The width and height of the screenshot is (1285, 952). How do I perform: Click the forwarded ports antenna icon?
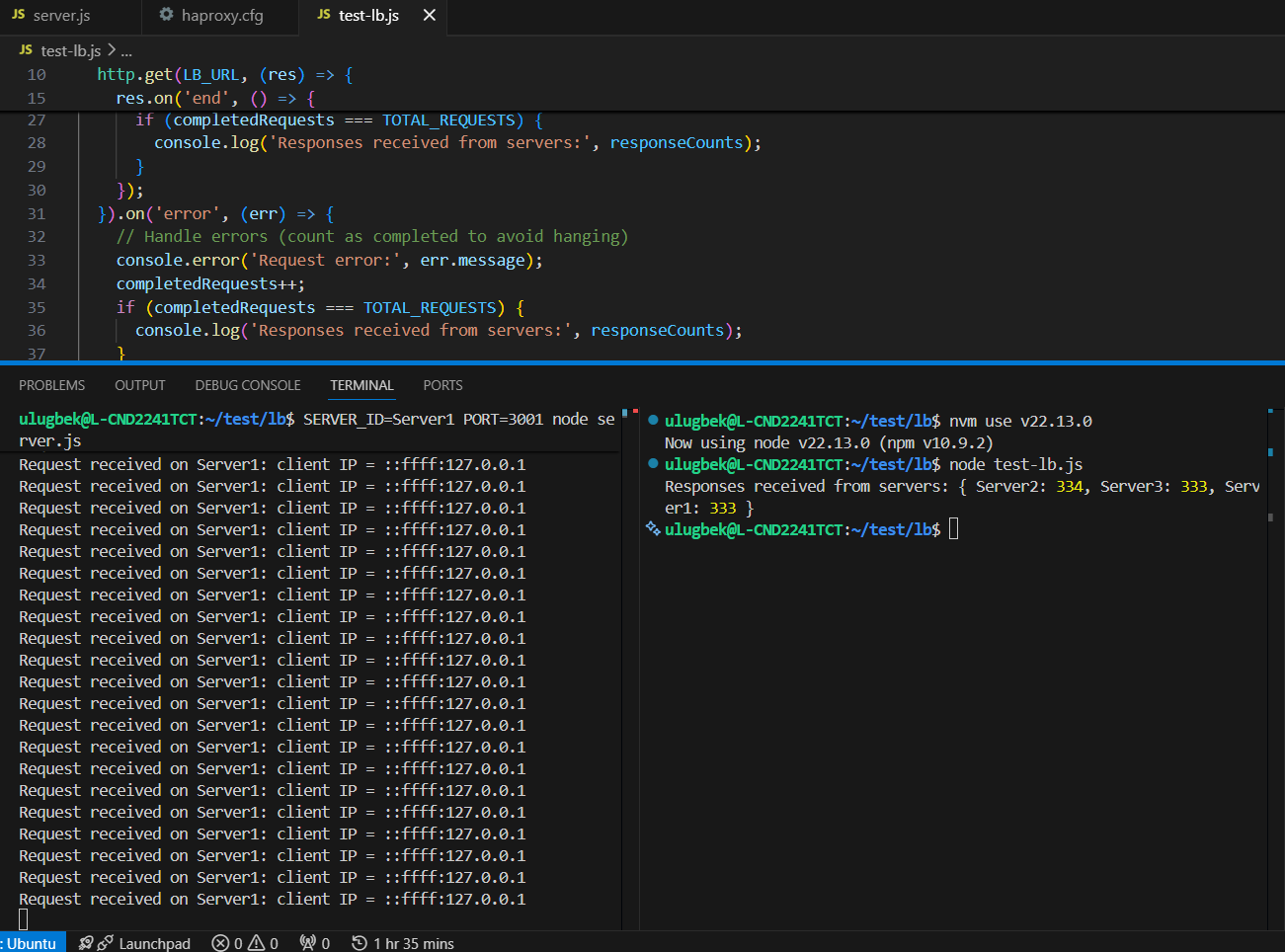[308, 943]
